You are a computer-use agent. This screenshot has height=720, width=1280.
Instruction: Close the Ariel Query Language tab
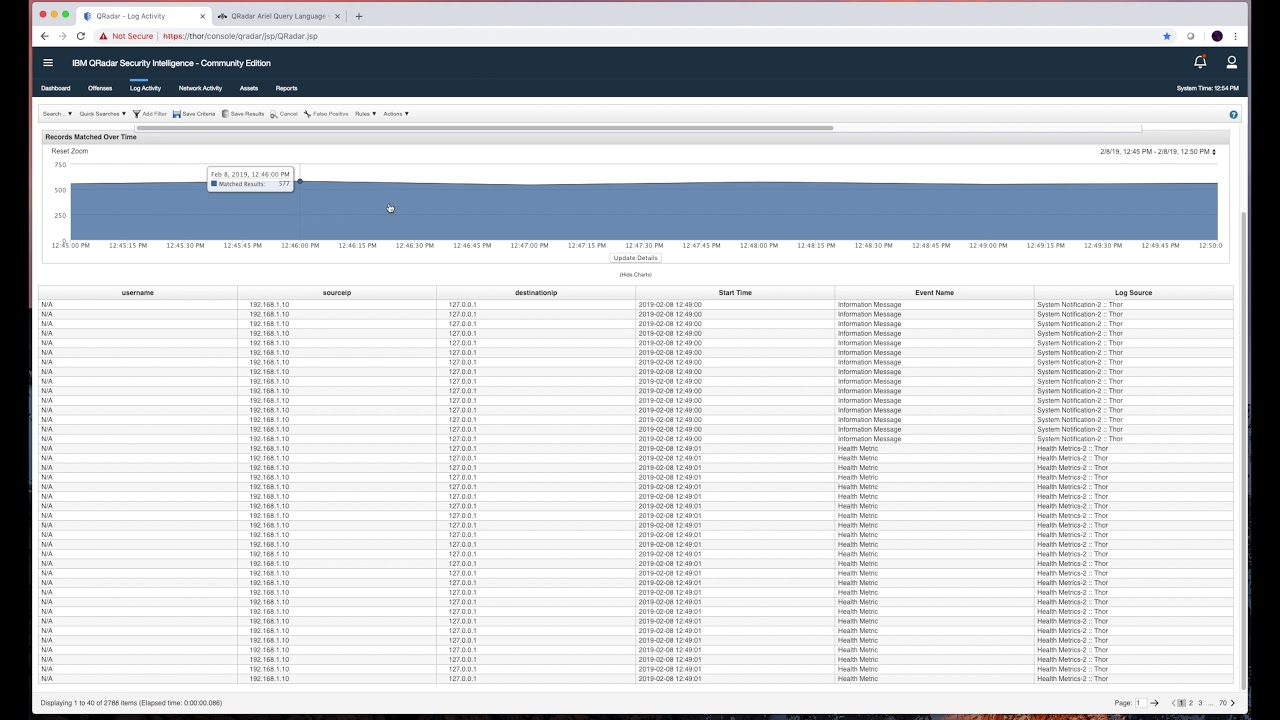337,16
